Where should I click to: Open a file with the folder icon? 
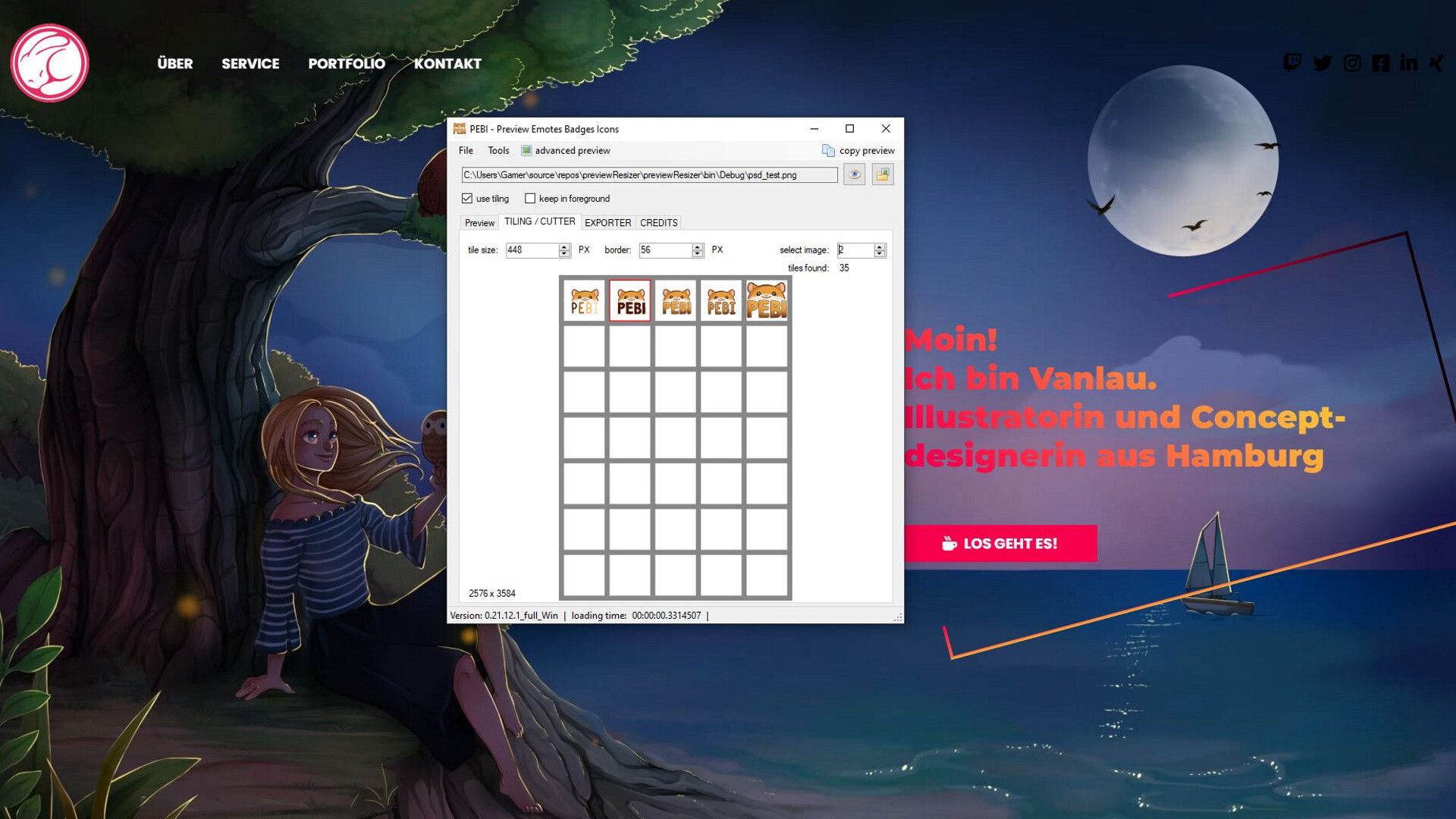[883, 174]
